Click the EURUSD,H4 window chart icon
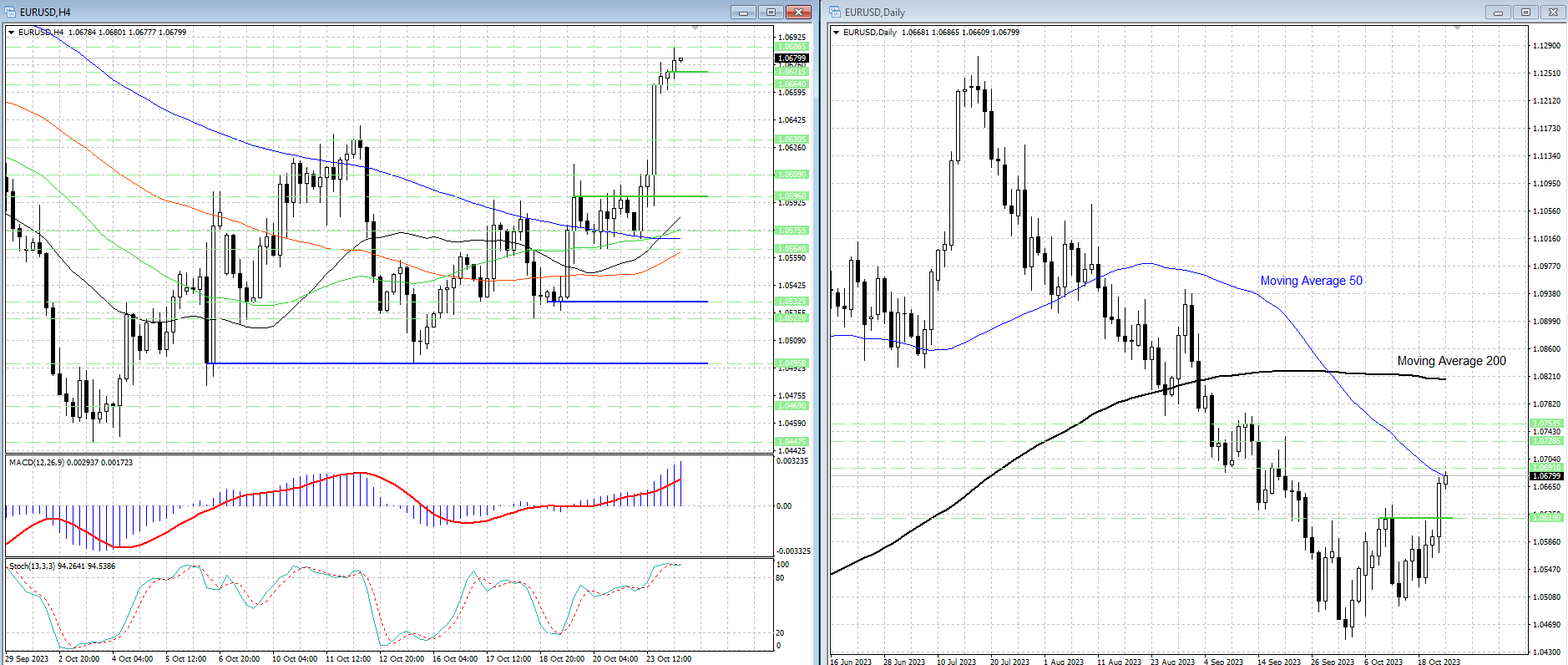 [10, 12]
